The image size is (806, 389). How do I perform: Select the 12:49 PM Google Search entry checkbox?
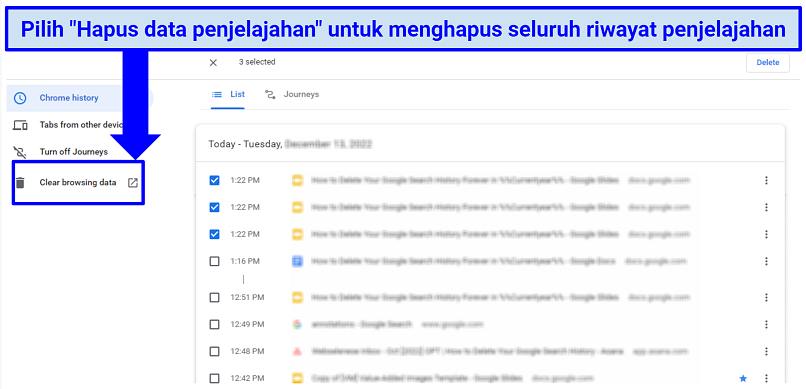click(x=214, y=324)
